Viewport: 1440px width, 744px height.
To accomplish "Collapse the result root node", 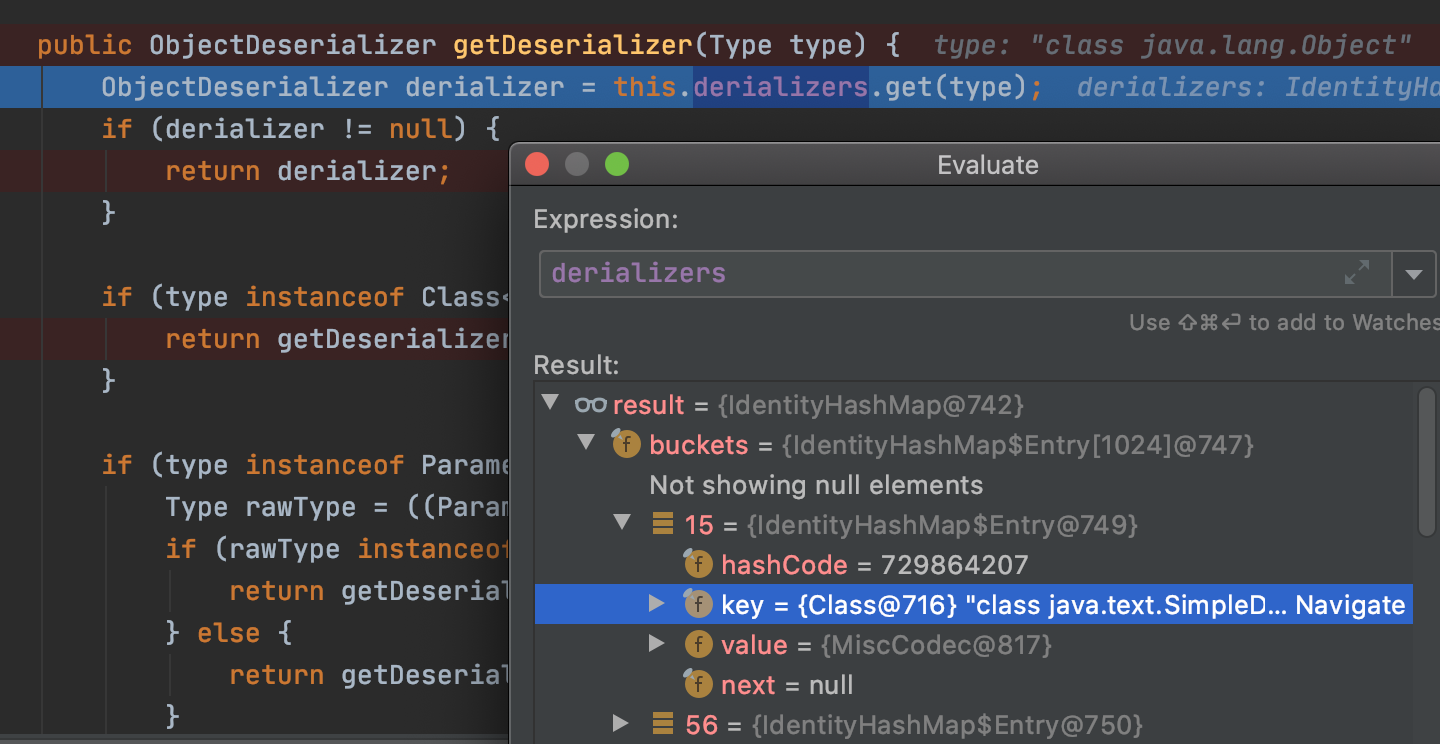I will 549,404.
